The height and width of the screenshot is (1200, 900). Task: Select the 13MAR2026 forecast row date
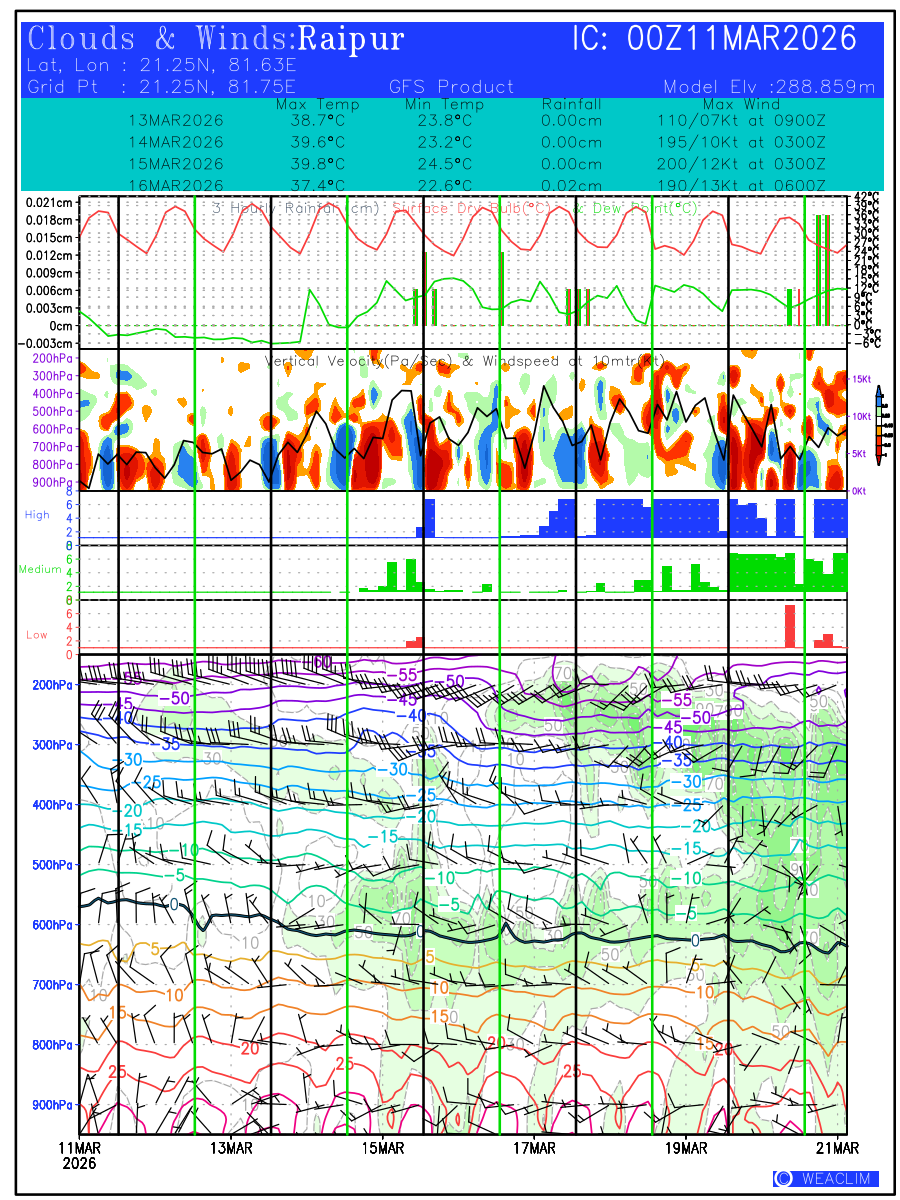pyautogui.click(x=176, y=120)
